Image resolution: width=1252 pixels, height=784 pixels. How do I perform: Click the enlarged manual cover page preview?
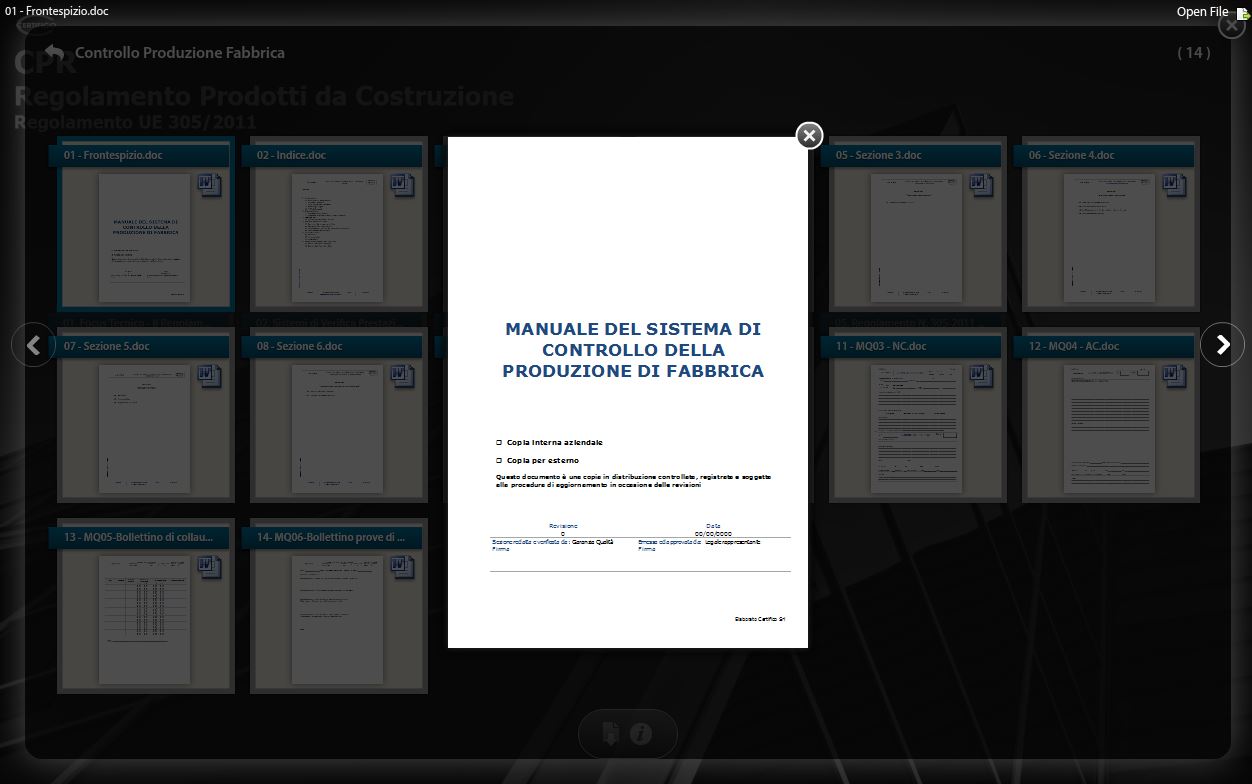tap(627, 392)
